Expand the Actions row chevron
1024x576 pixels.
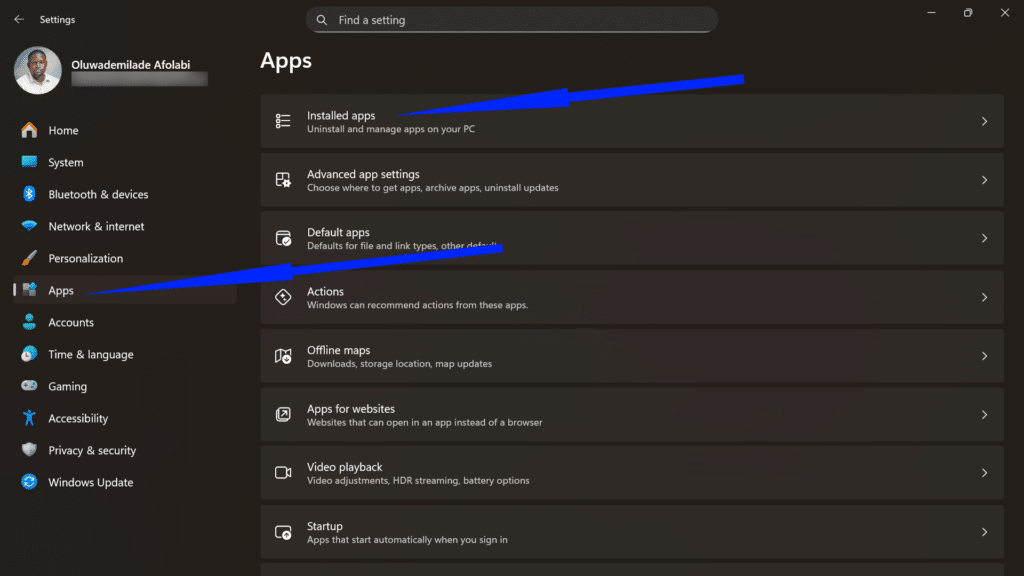(984, 297)
